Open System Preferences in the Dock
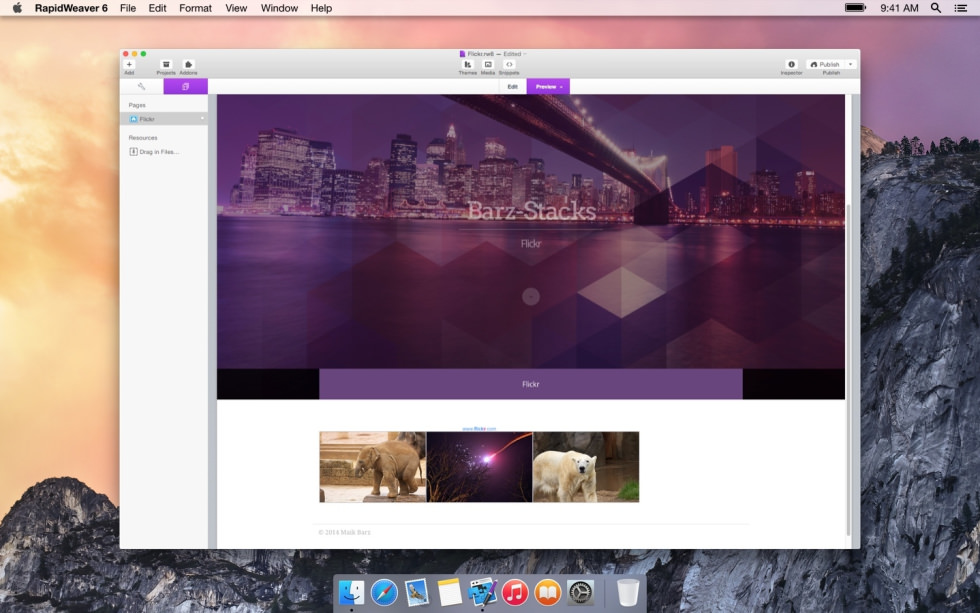 580,592
